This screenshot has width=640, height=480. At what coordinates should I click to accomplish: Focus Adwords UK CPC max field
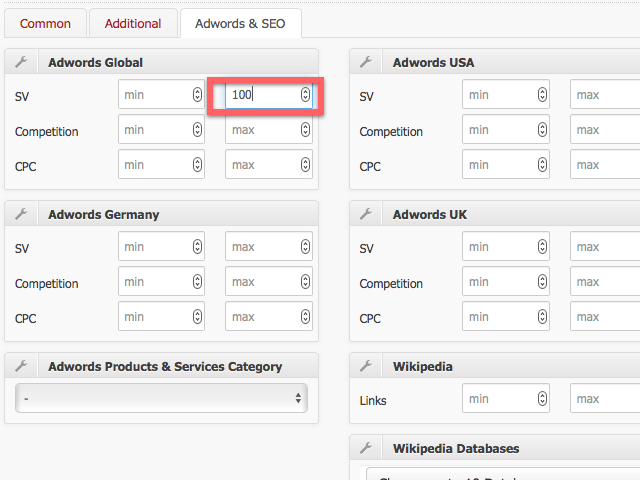[x=605, y=316]
